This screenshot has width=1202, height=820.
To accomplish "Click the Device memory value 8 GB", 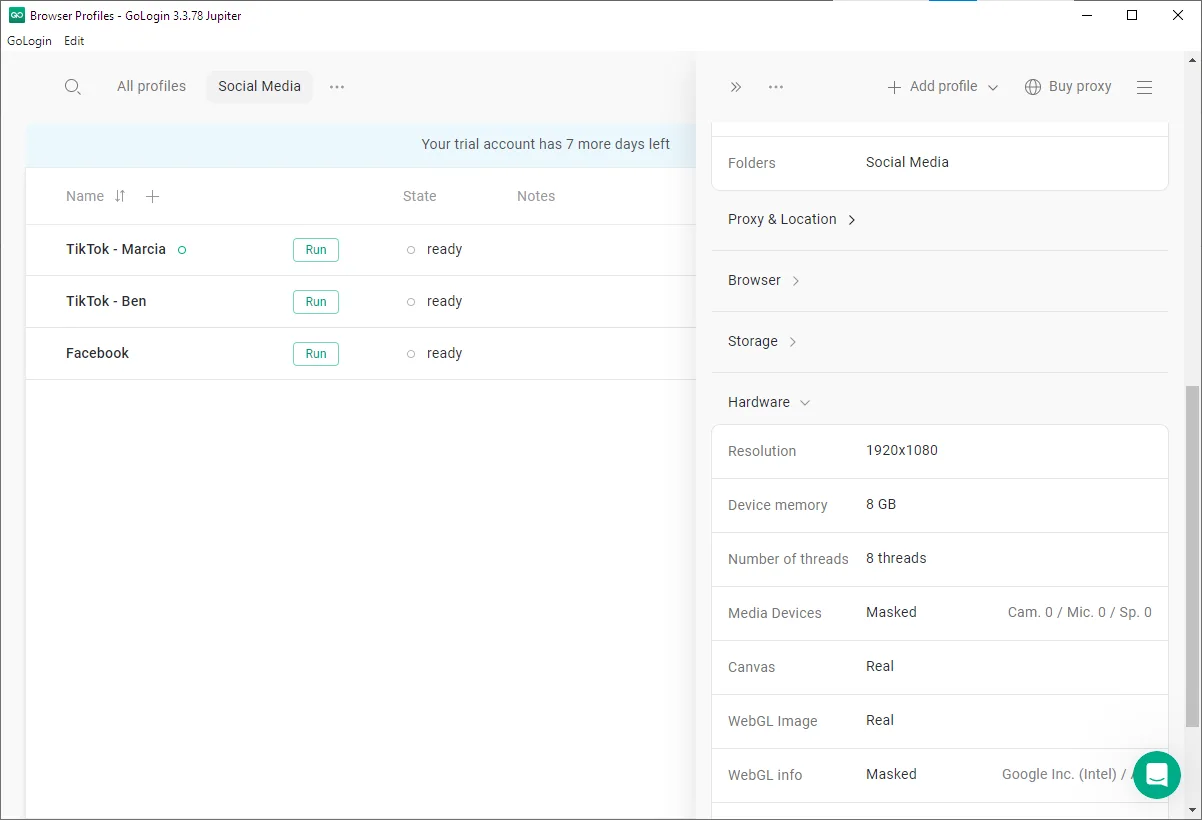I will click(x=881, y=505).
